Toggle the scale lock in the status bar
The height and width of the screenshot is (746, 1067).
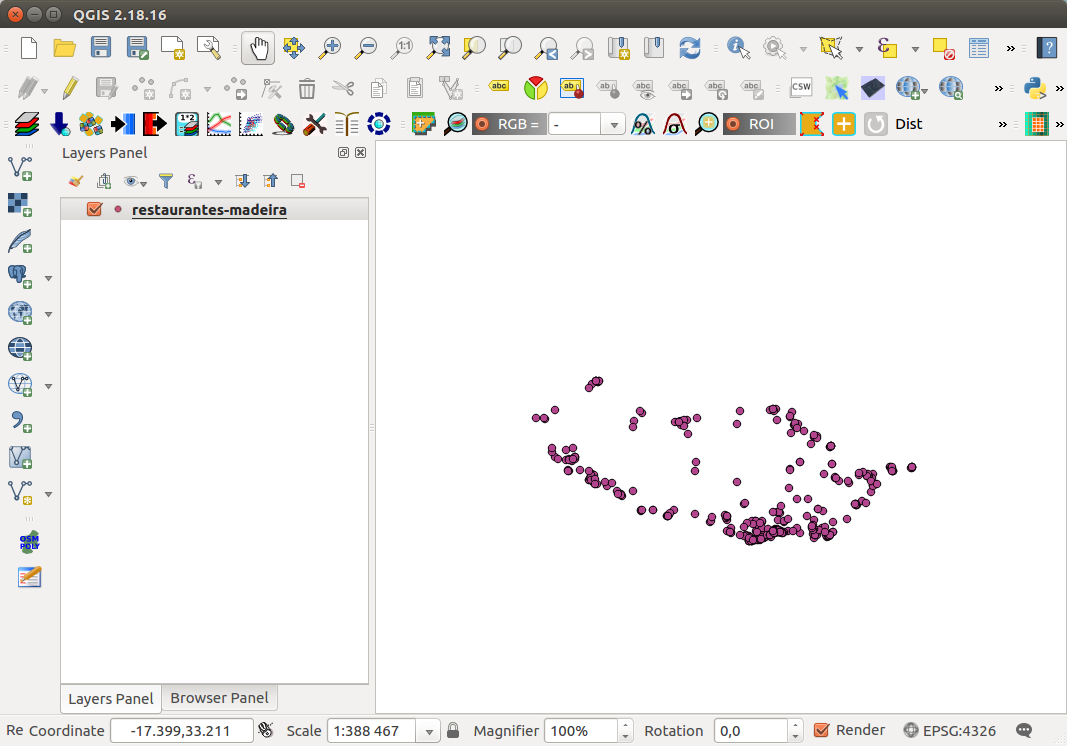[x=453, y=730]
